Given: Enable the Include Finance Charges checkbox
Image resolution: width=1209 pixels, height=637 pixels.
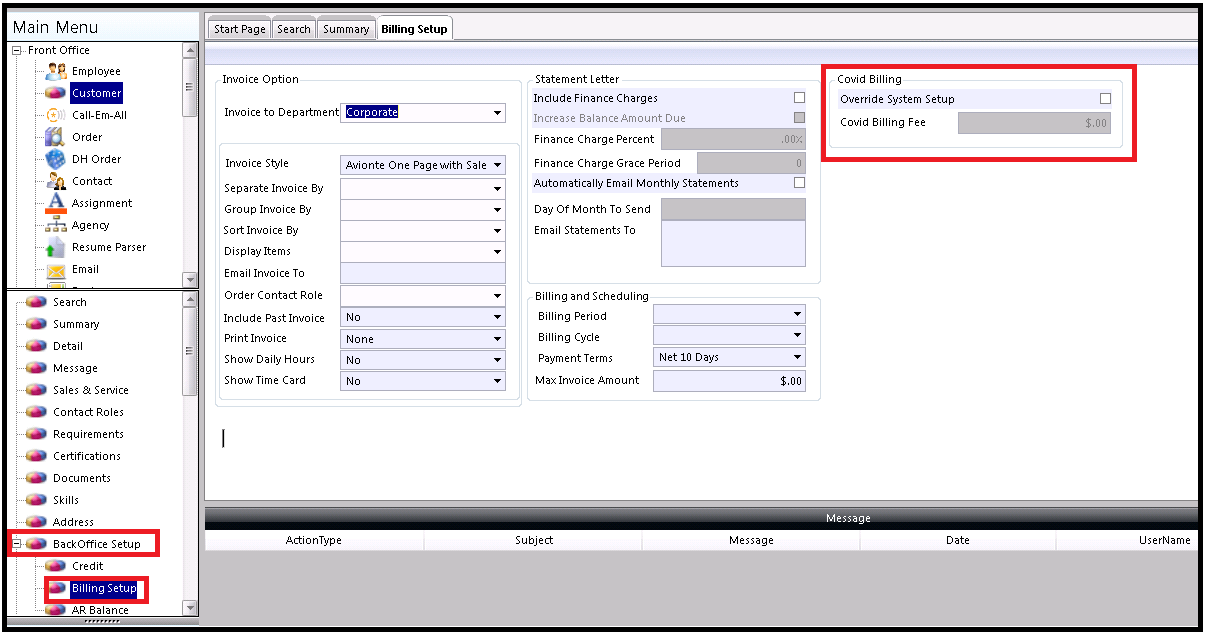Looking at the screenshot, I should point(799,98).
